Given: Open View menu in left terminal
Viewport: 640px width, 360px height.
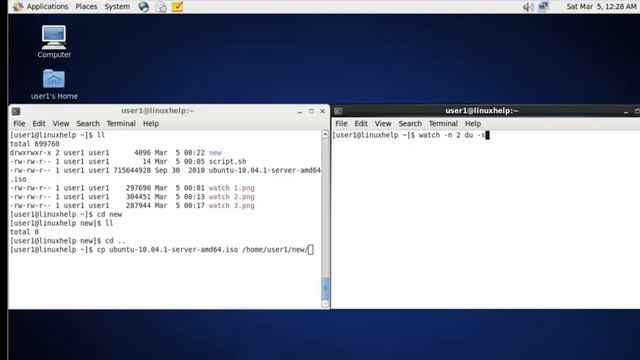Looking at the screenshot, I should (60, 124).
